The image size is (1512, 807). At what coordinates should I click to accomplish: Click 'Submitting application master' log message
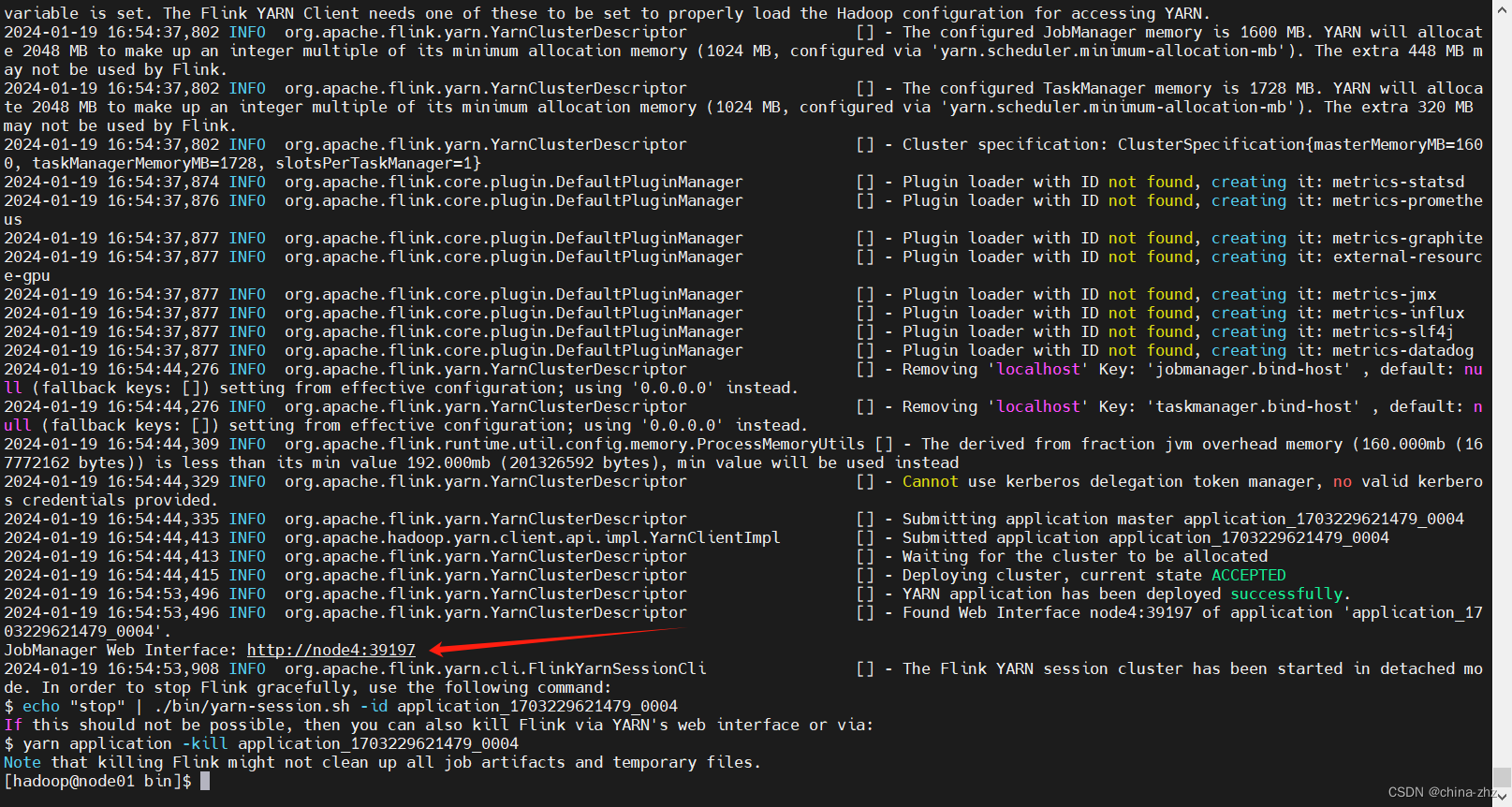(1183, 519)
